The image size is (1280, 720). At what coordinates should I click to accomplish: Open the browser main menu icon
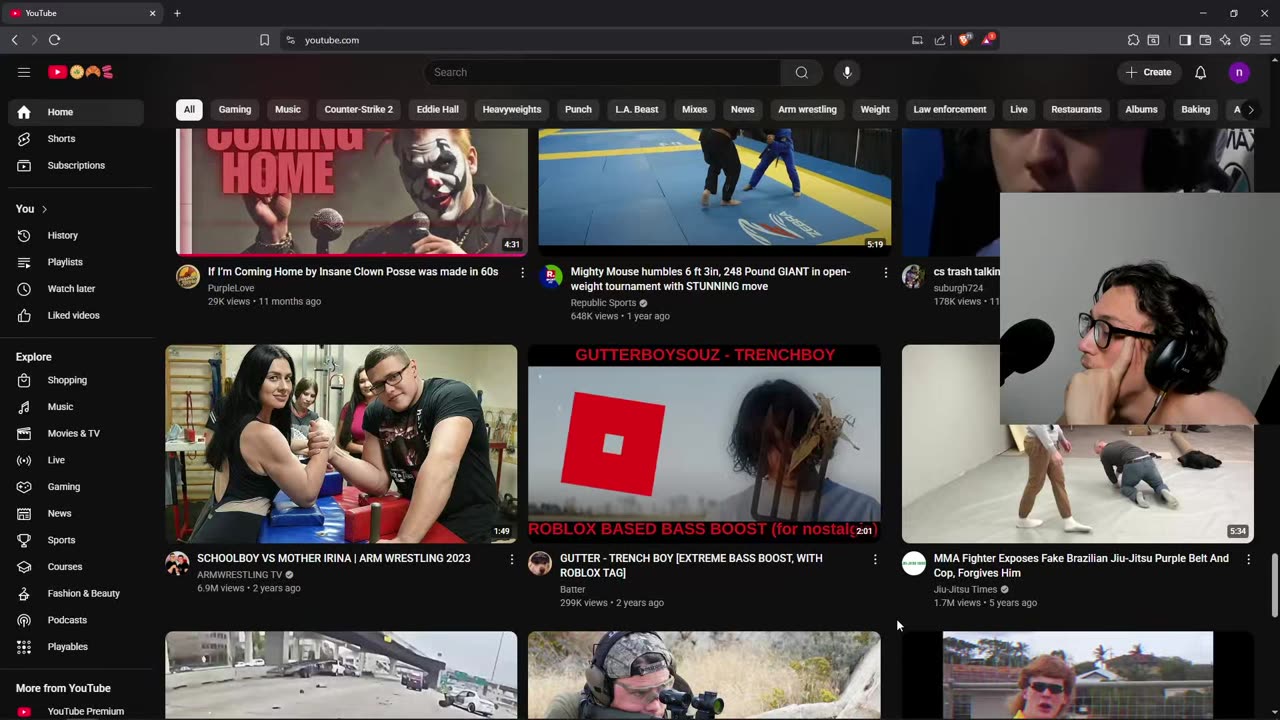click(x=1265, y=40)
